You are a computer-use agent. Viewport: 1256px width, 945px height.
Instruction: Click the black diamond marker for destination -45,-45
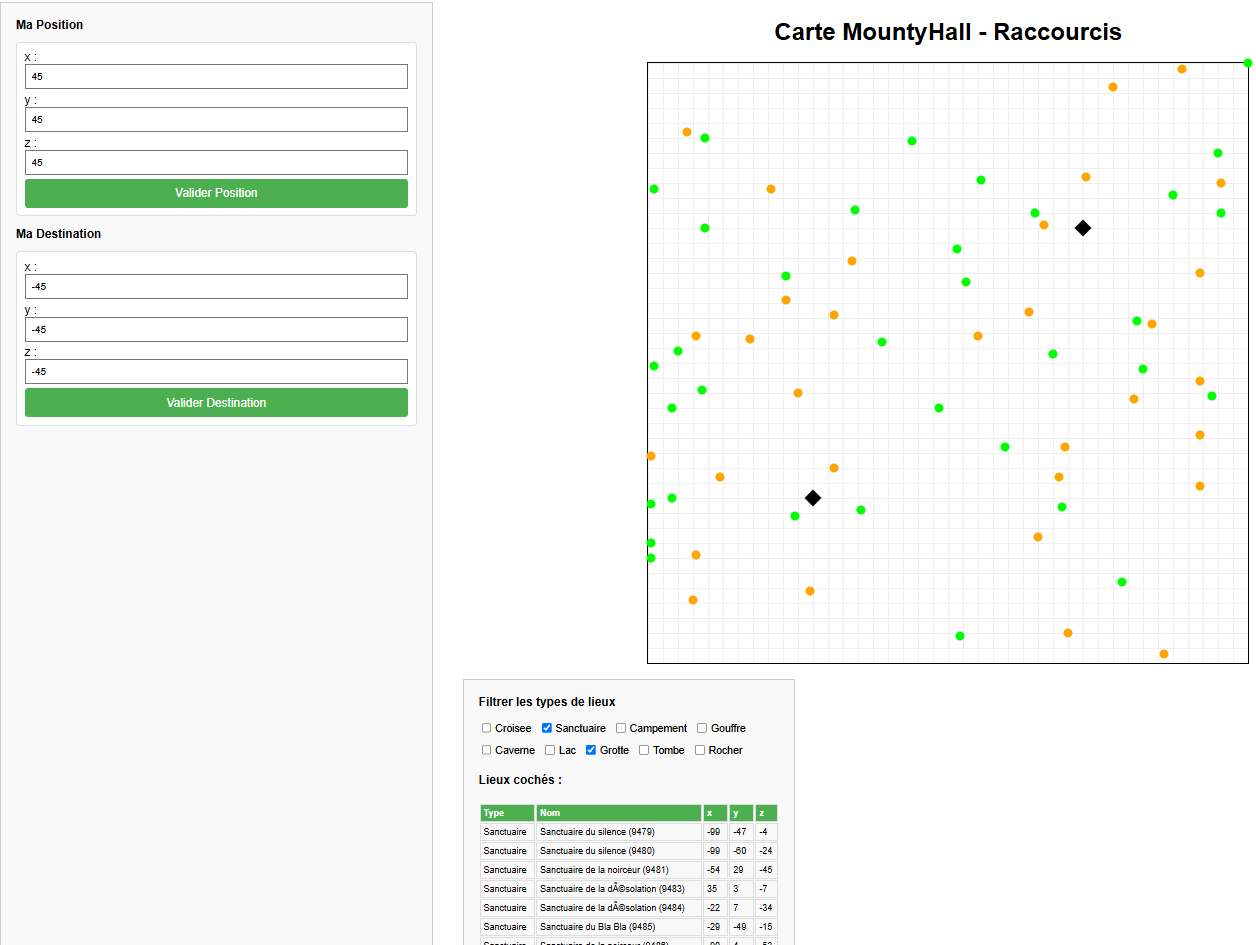[813, 498]
